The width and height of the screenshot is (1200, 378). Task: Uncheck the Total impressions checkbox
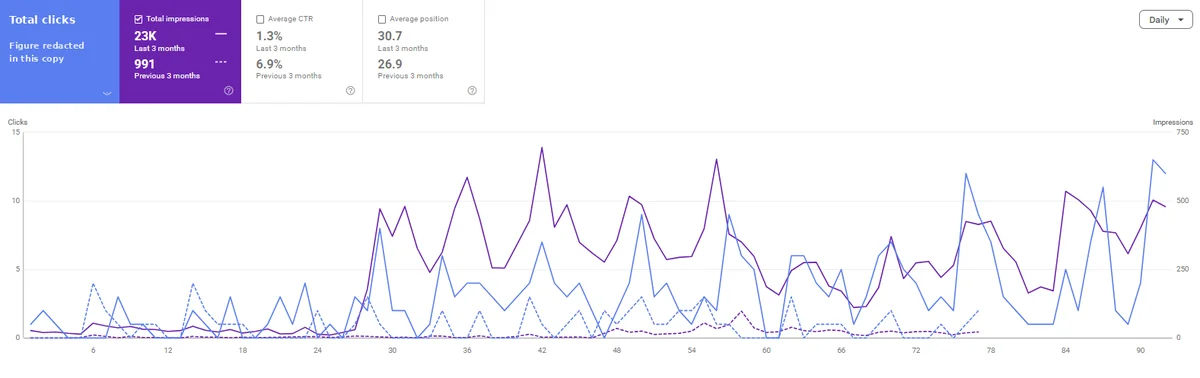139,19
